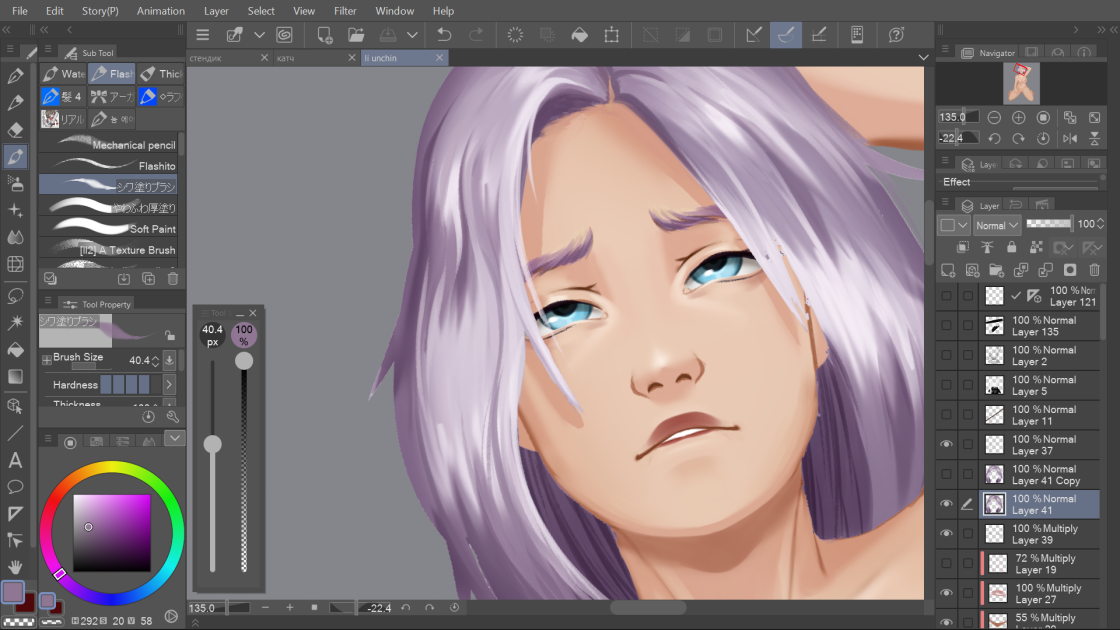The height and width of the screenshot is (630, 1120).
Task: Click the Clip Studio spiral icon
Action: pyautogui.click(x=284, y=35)
